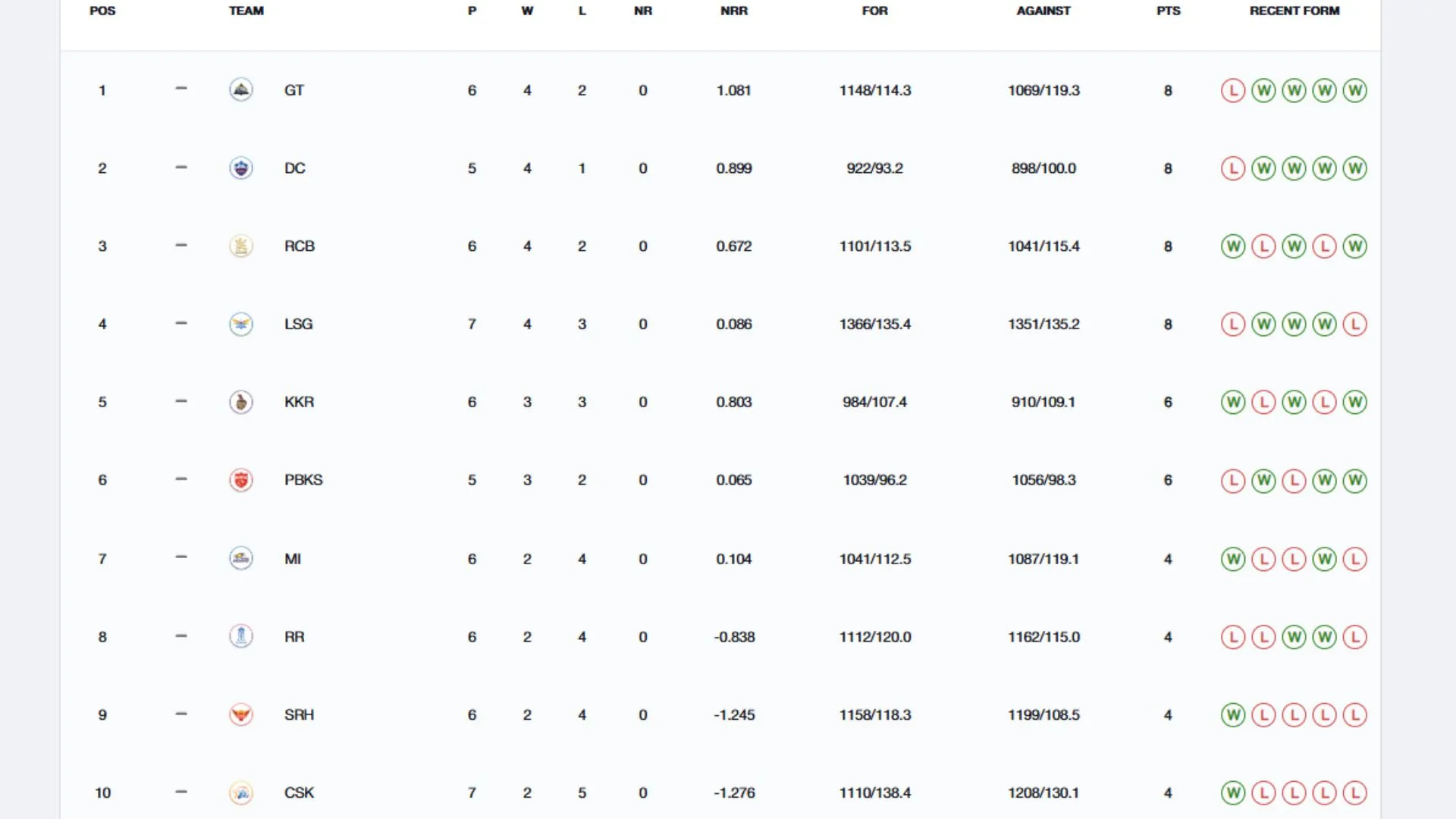Select the MI team name

tap(293, 559)
